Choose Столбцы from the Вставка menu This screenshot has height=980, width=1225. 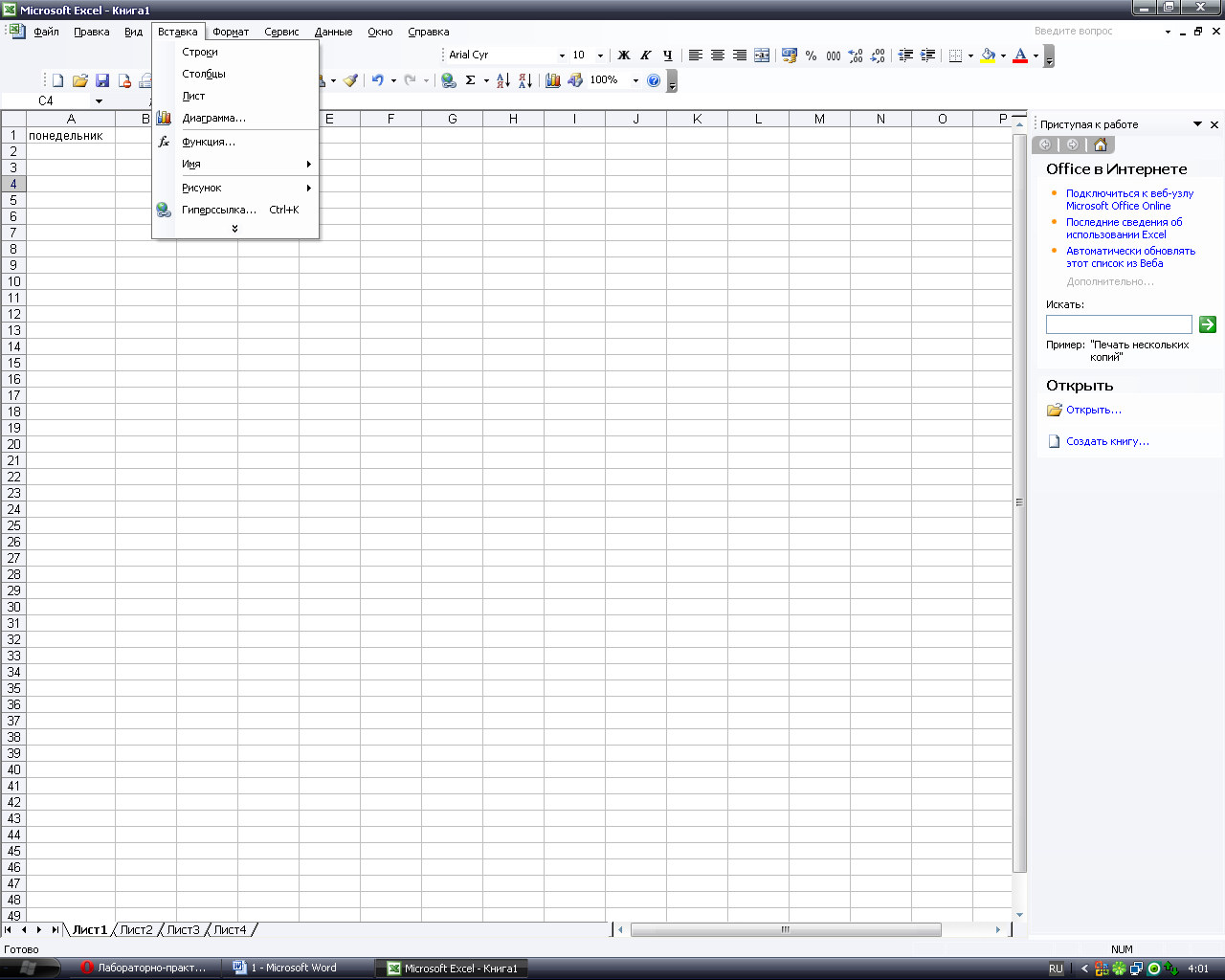pos(235,74)
